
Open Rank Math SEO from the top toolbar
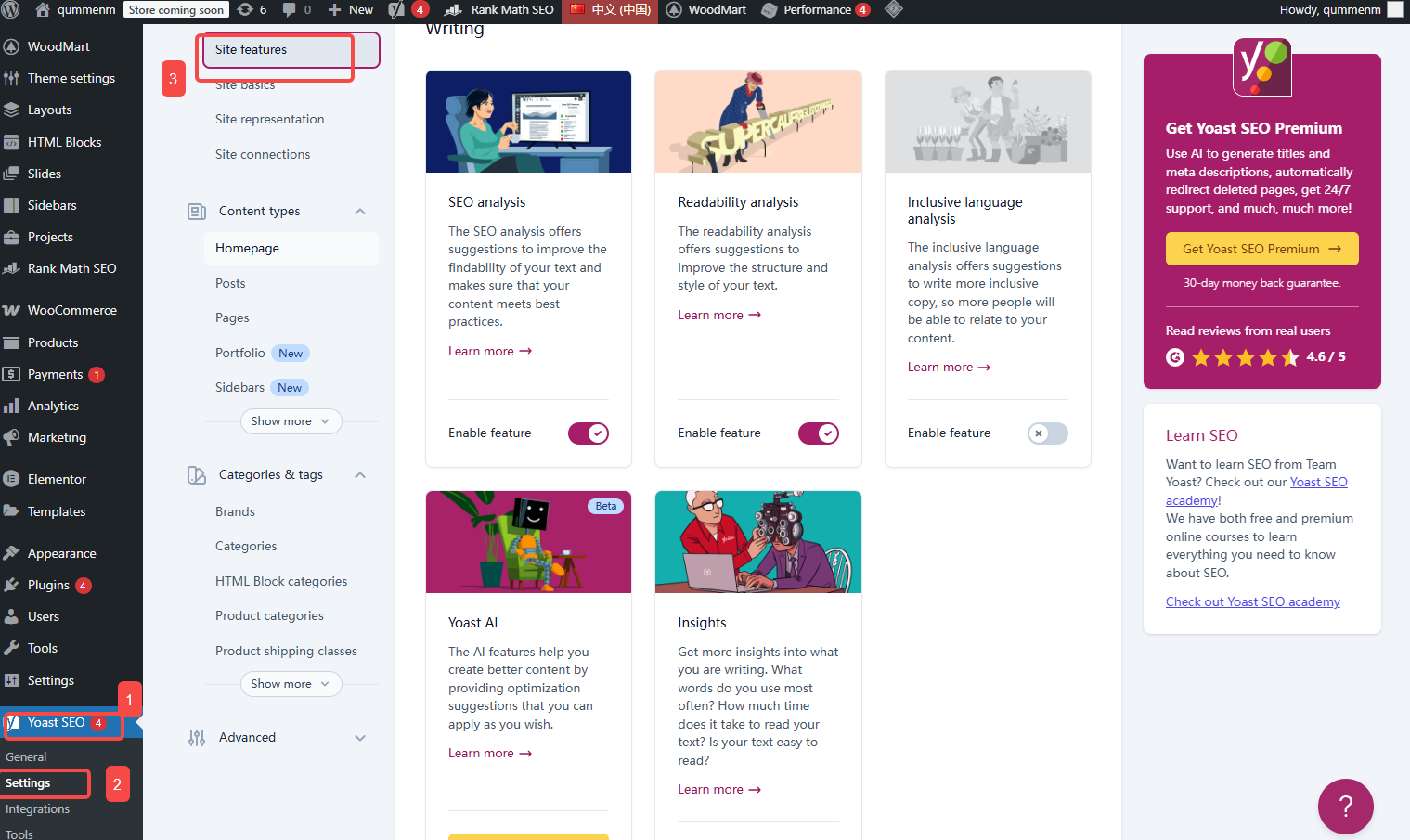pos(499,11)
